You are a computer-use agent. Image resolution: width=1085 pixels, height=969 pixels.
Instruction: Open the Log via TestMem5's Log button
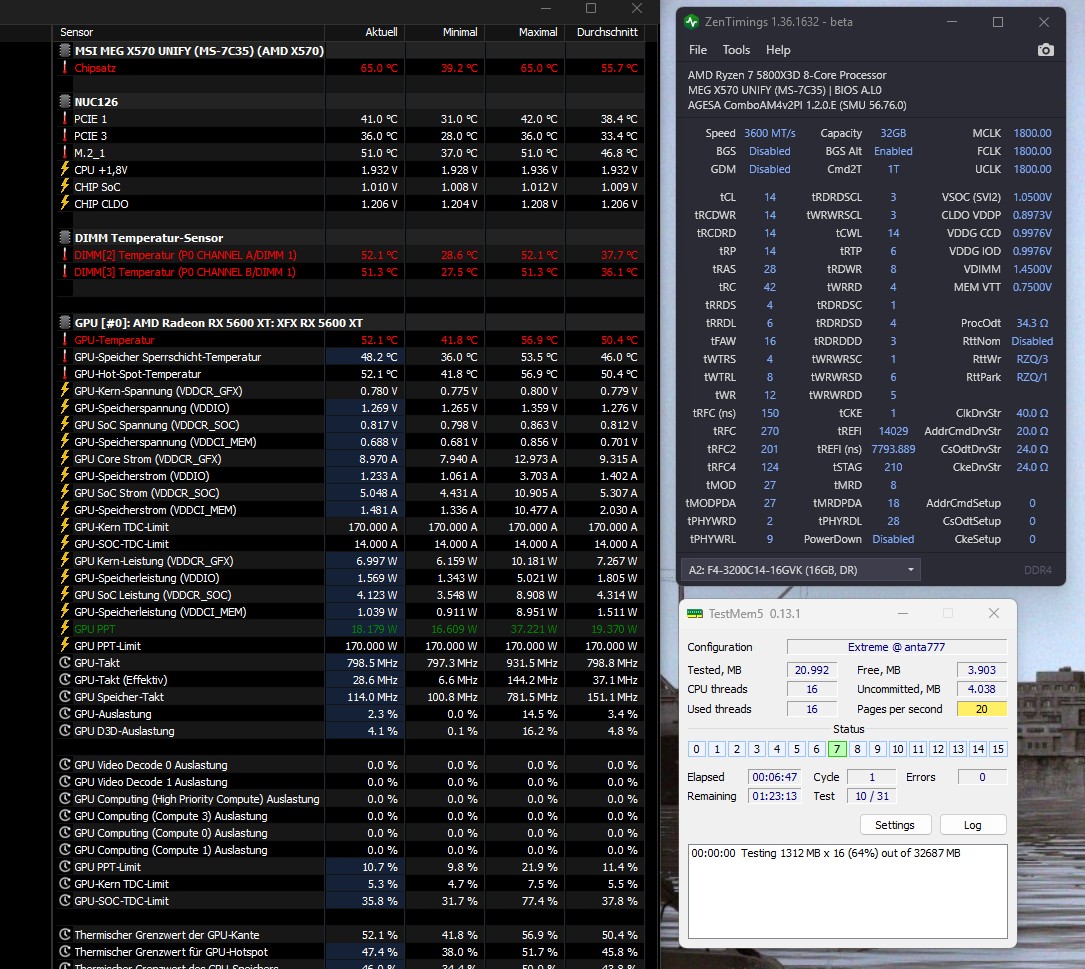[972, 824]
